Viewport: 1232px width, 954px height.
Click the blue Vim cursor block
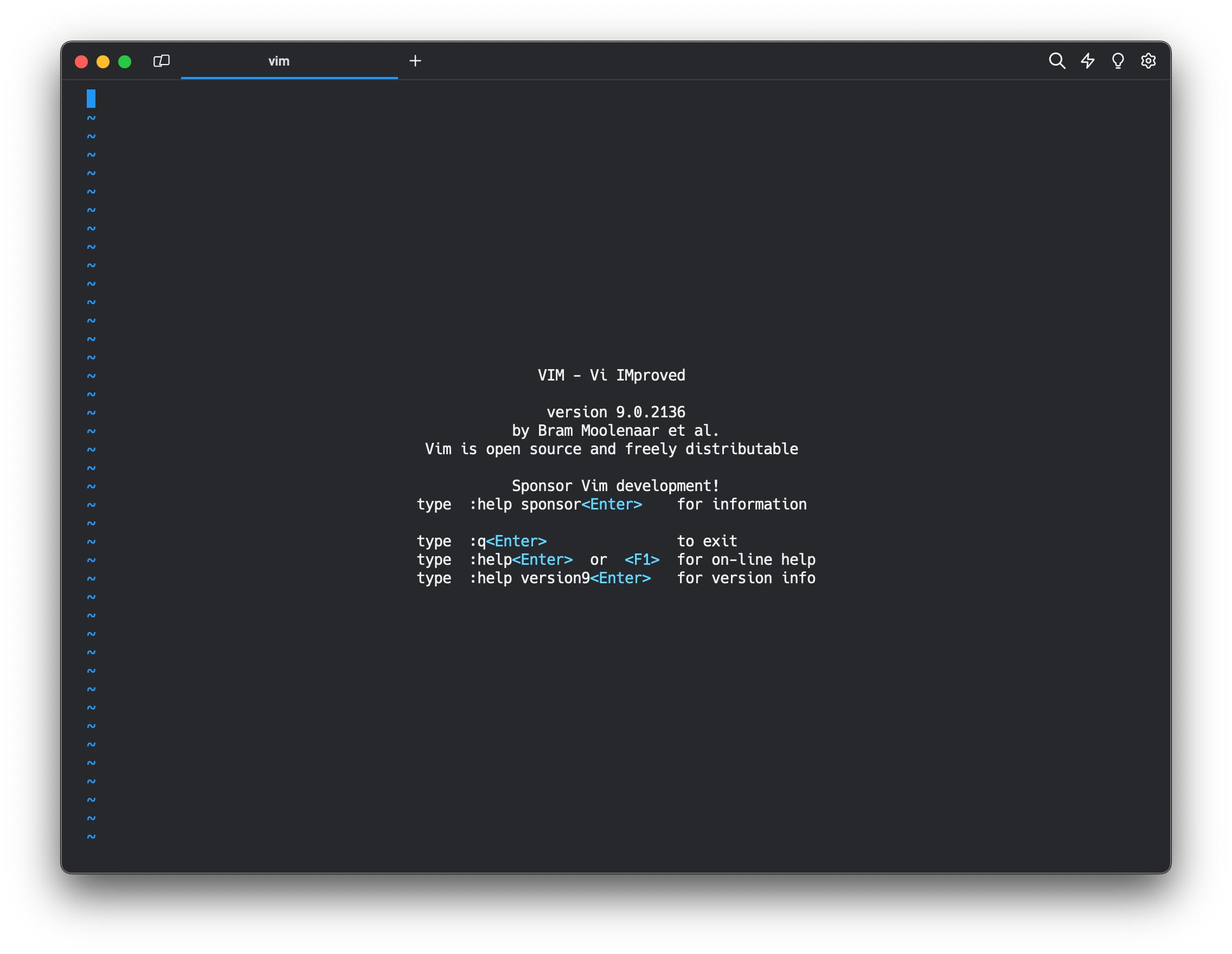pyautogui.click(x=91, y=99)
